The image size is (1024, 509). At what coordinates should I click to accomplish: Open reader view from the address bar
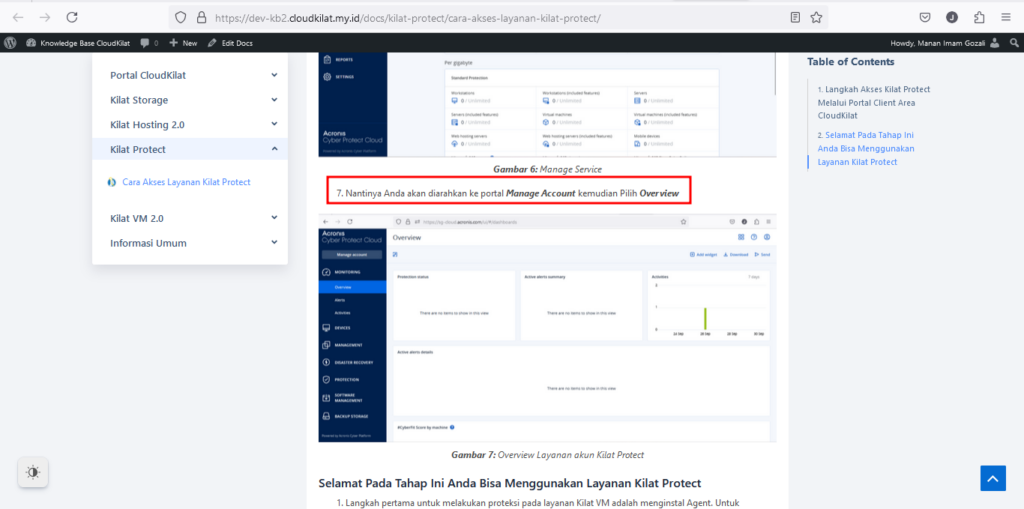coord(795,17)
